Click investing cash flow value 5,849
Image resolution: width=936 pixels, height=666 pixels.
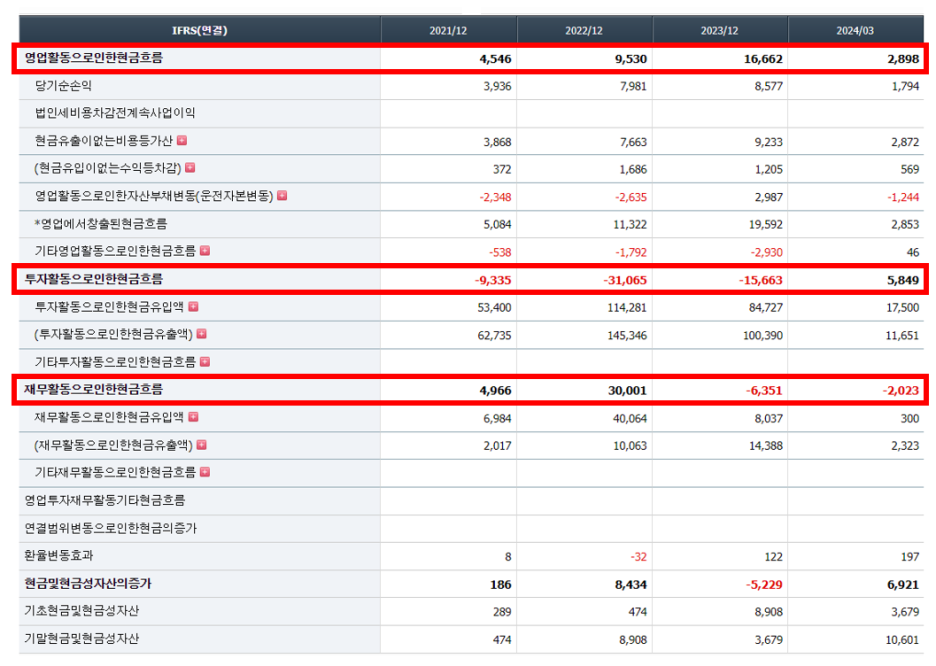[x=903, y=280]
